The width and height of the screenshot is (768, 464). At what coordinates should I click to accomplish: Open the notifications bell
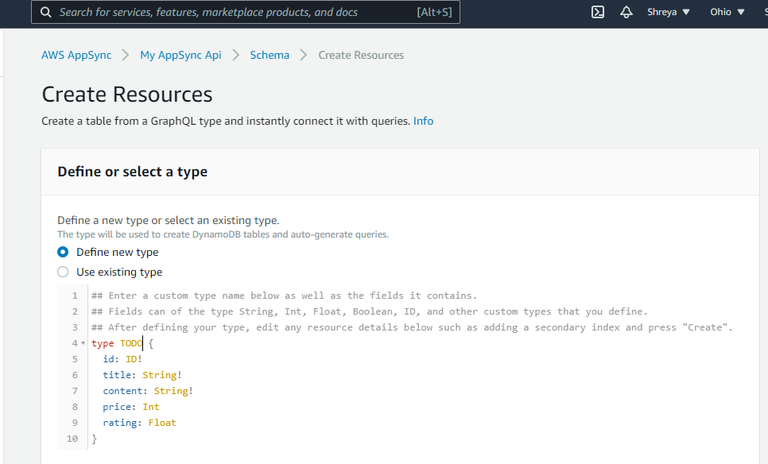(626, 12)
